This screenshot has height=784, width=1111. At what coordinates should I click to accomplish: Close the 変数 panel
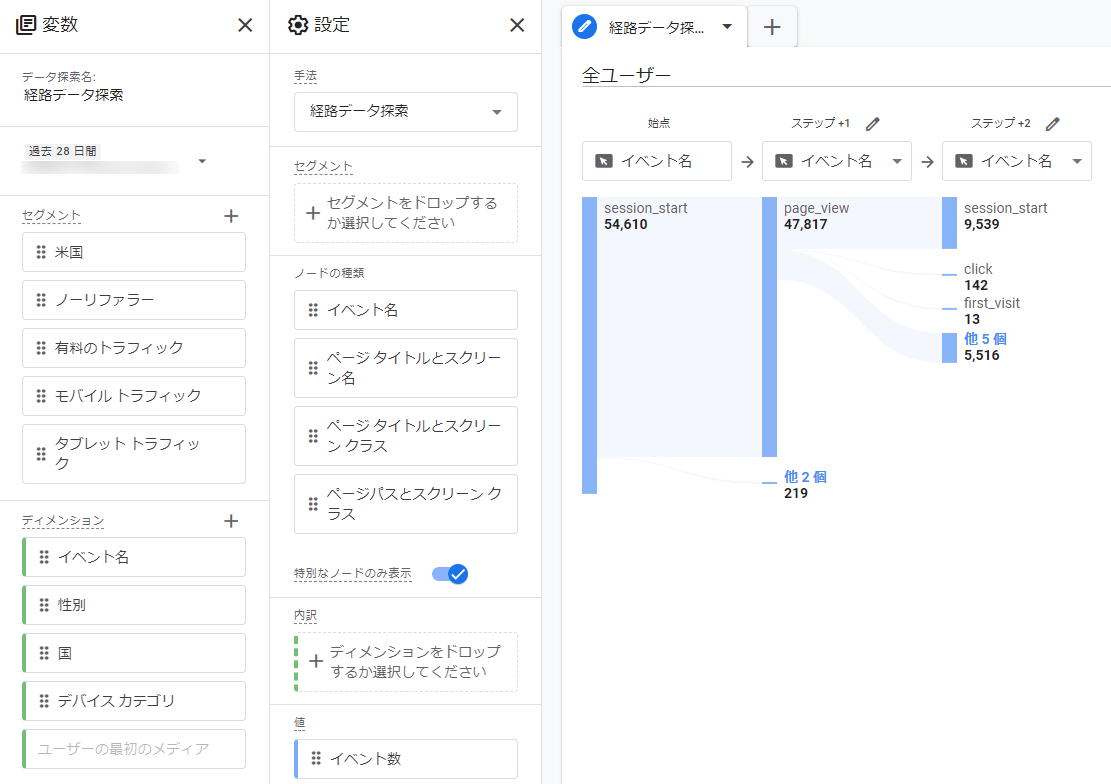click(245, 25)
